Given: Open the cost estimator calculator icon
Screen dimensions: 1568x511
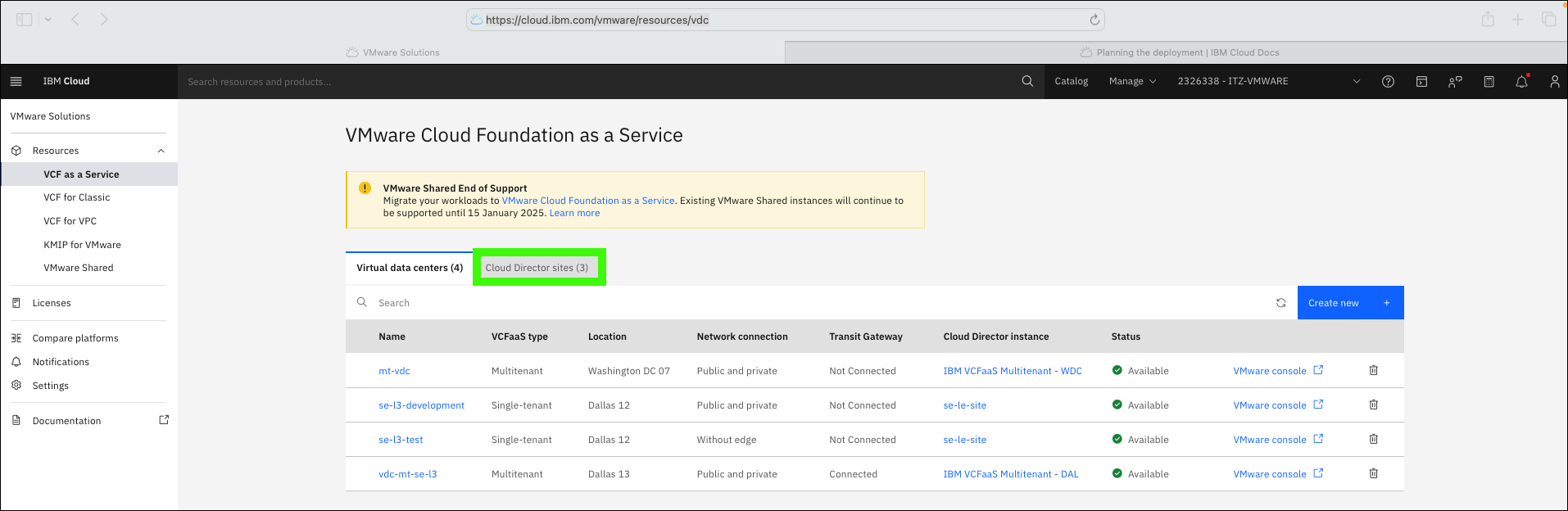Looking at the screenshot, I should click(1489, 81).
